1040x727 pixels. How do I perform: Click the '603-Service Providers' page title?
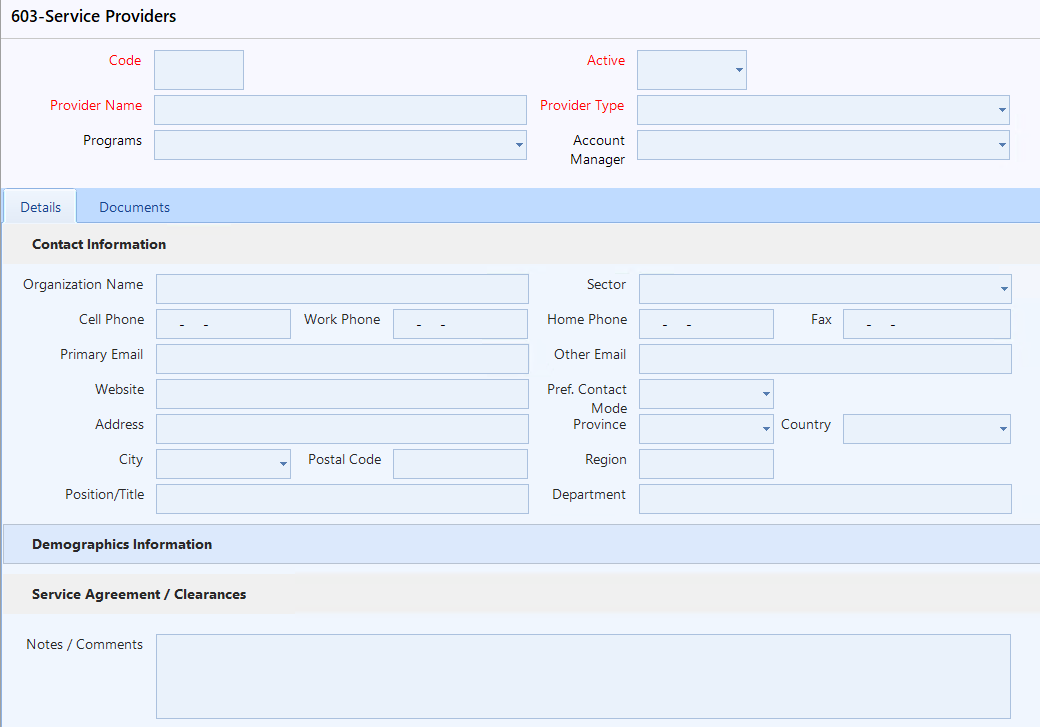94,17
